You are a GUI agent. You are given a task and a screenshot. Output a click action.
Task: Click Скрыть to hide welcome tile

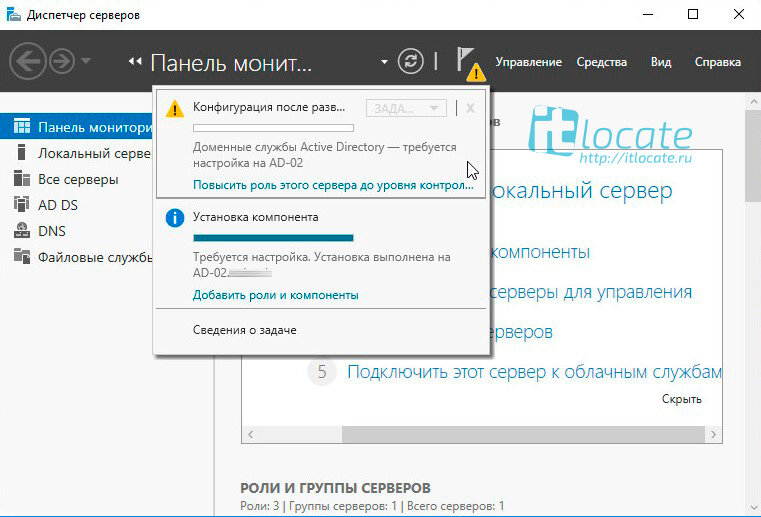(x=681, y=399)
